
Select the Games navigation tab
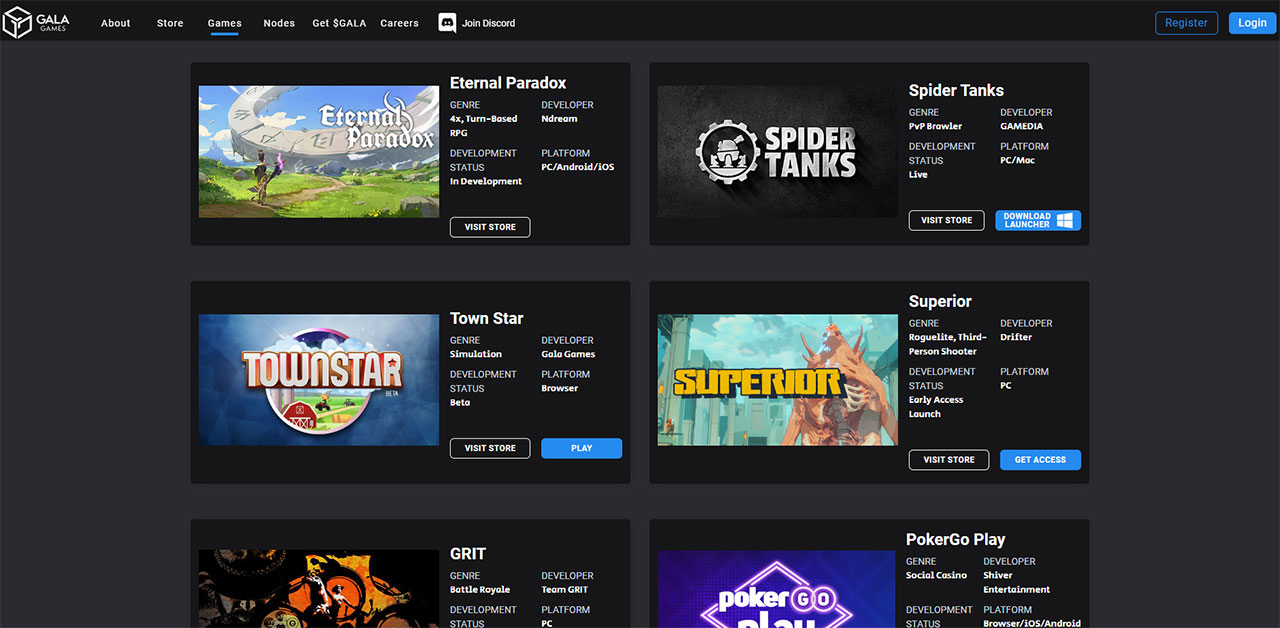(225, 23)
